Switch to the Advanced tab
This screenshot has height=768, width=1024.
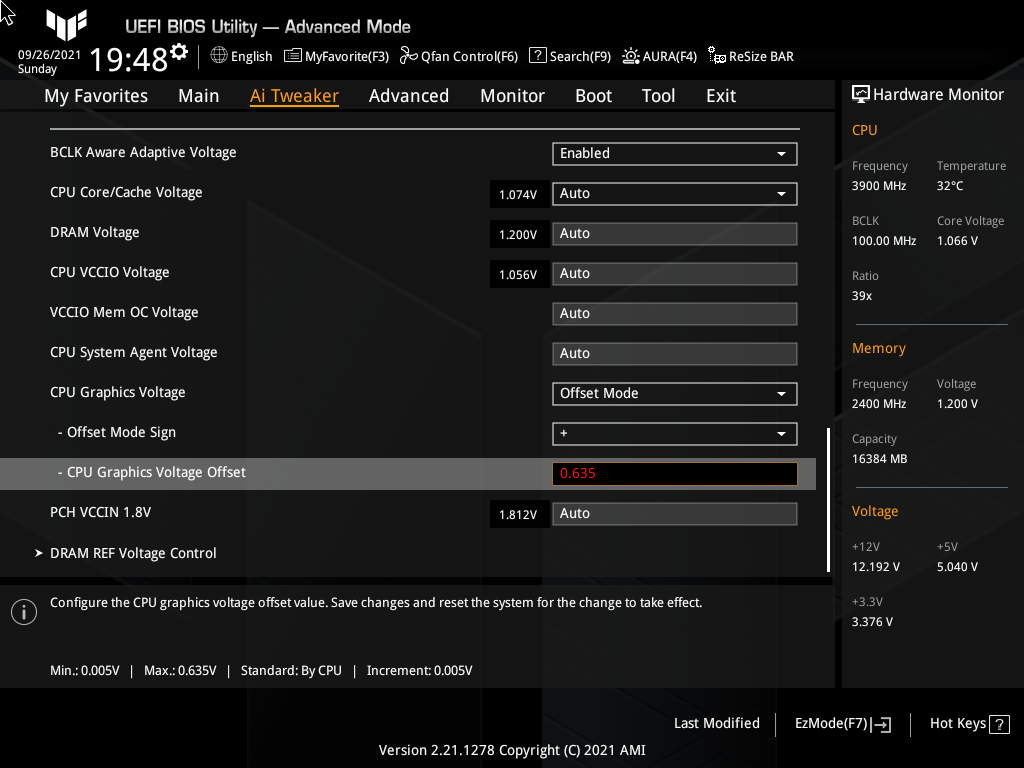(x=409, y=95)
